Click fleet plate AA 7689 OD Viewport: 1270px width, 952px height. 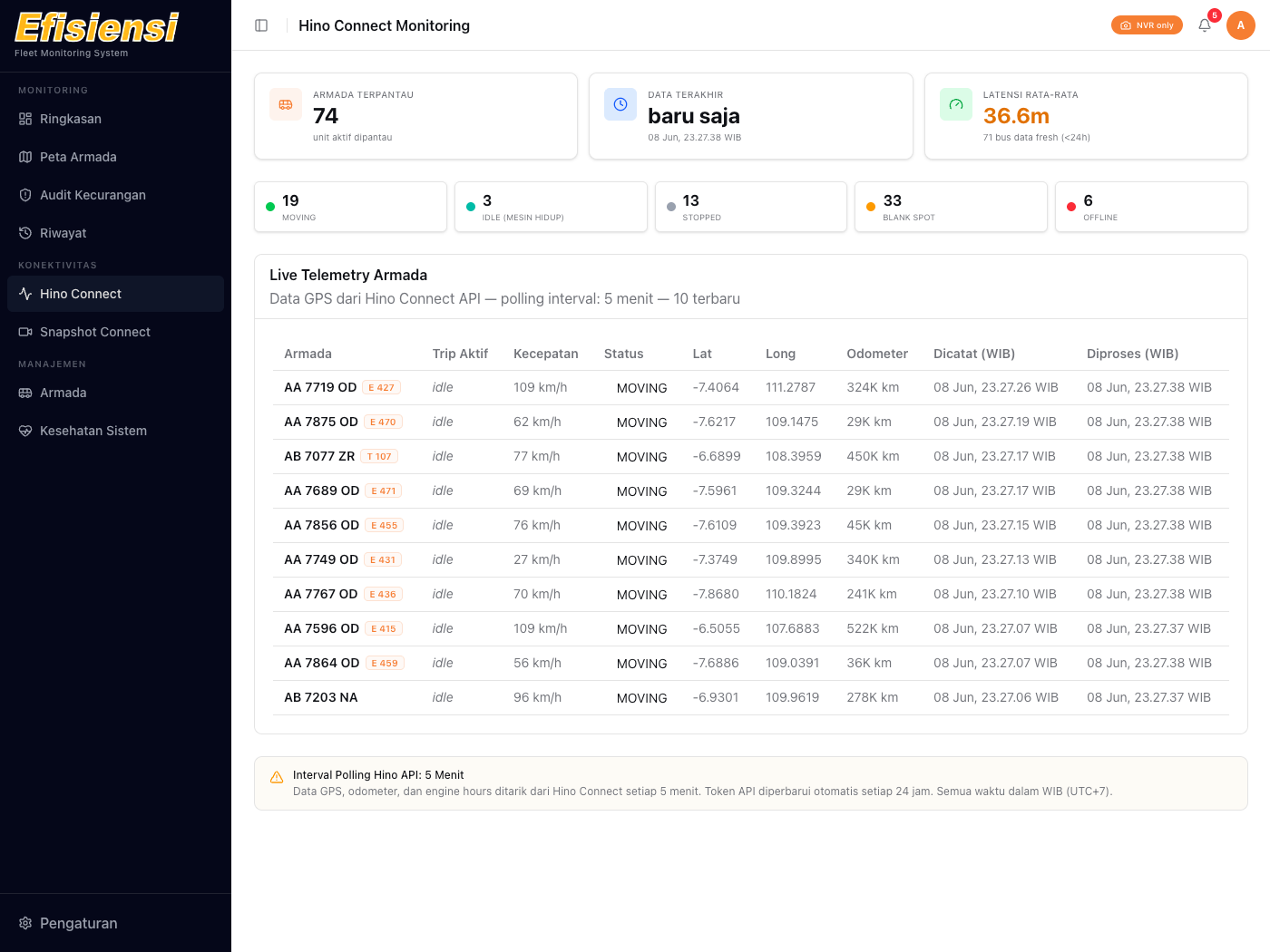322,491
